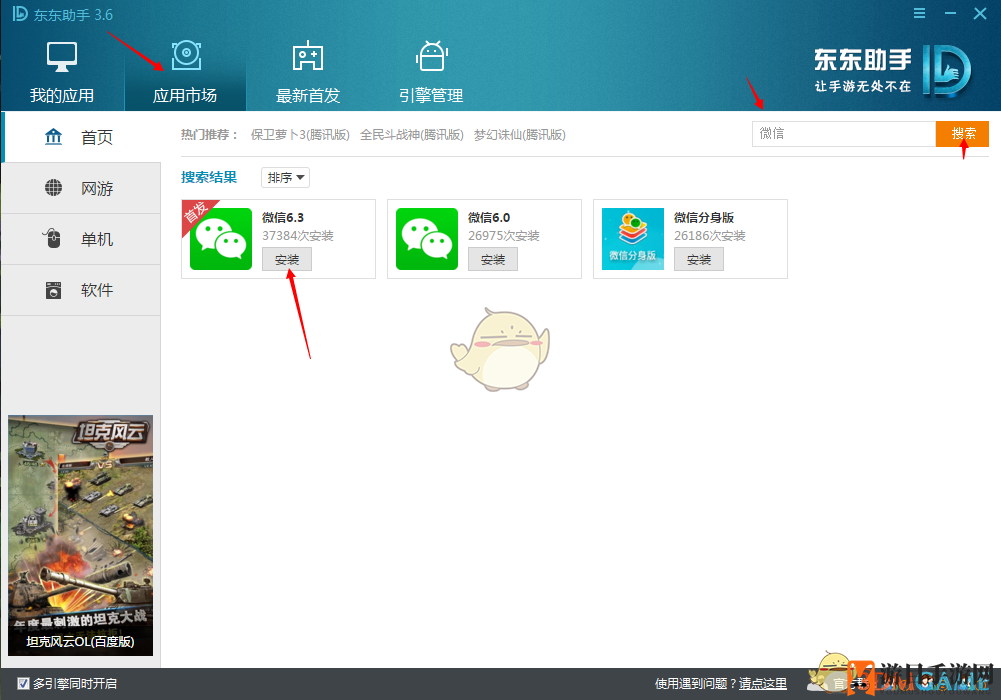Install 微信分身版
The image size is (1001, 700).
coord(699,260)
